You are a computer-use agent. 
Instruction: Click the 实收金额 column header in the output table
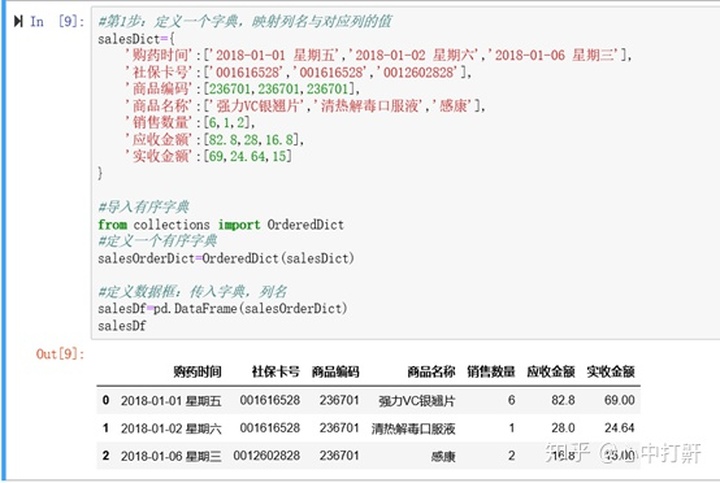(x=610, y=371)
